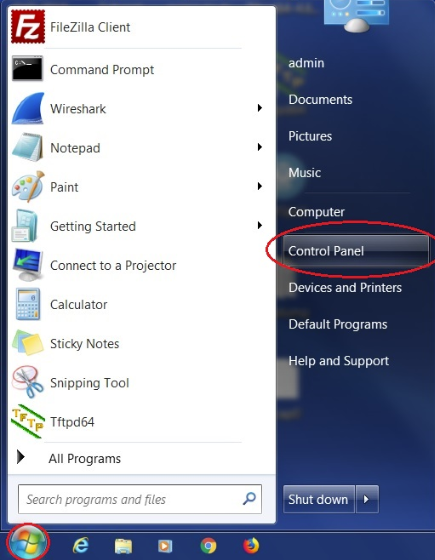Open Calculator icon

pyautogui.click(x=28, y=304)
